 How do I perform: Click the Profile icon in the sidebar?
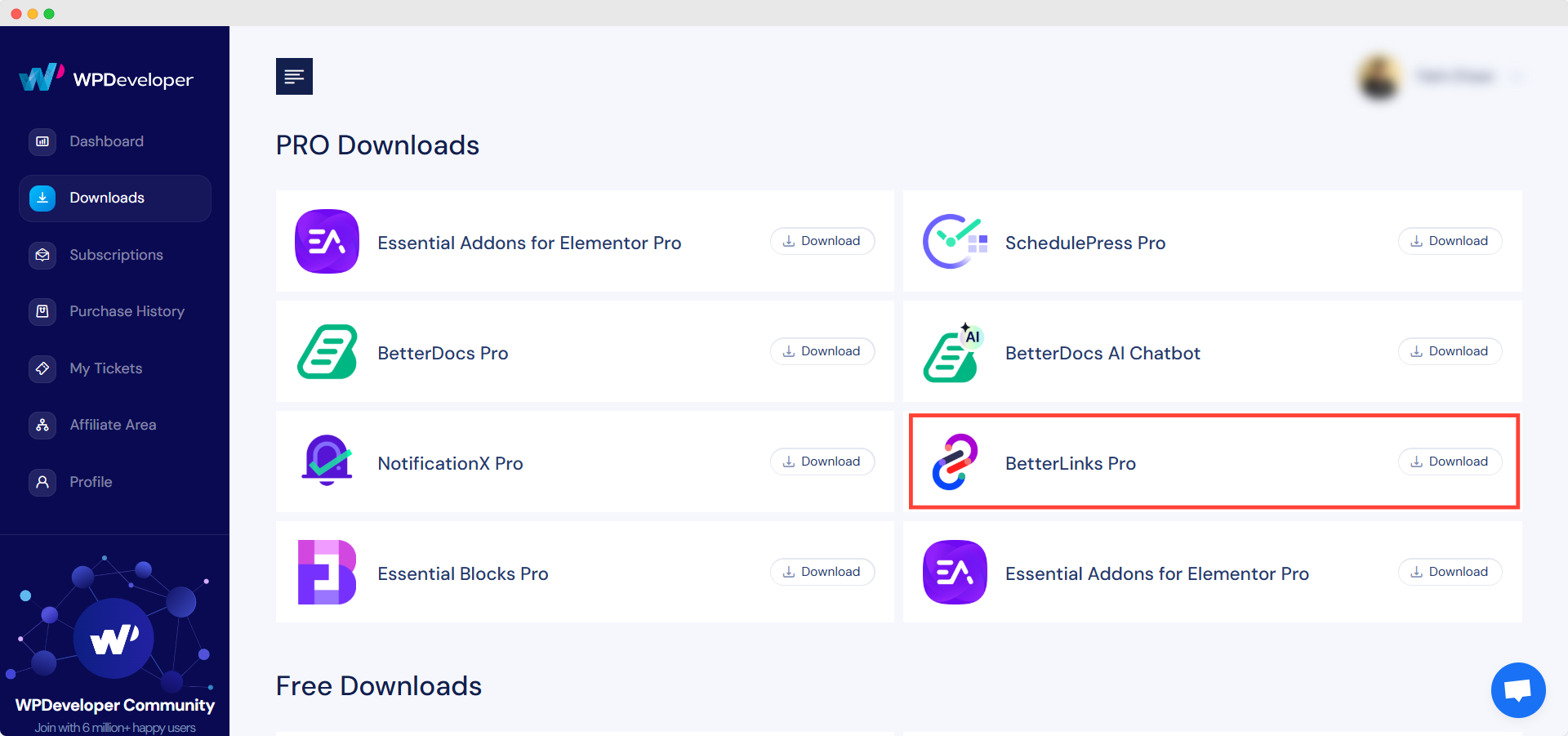click(42, 482)
